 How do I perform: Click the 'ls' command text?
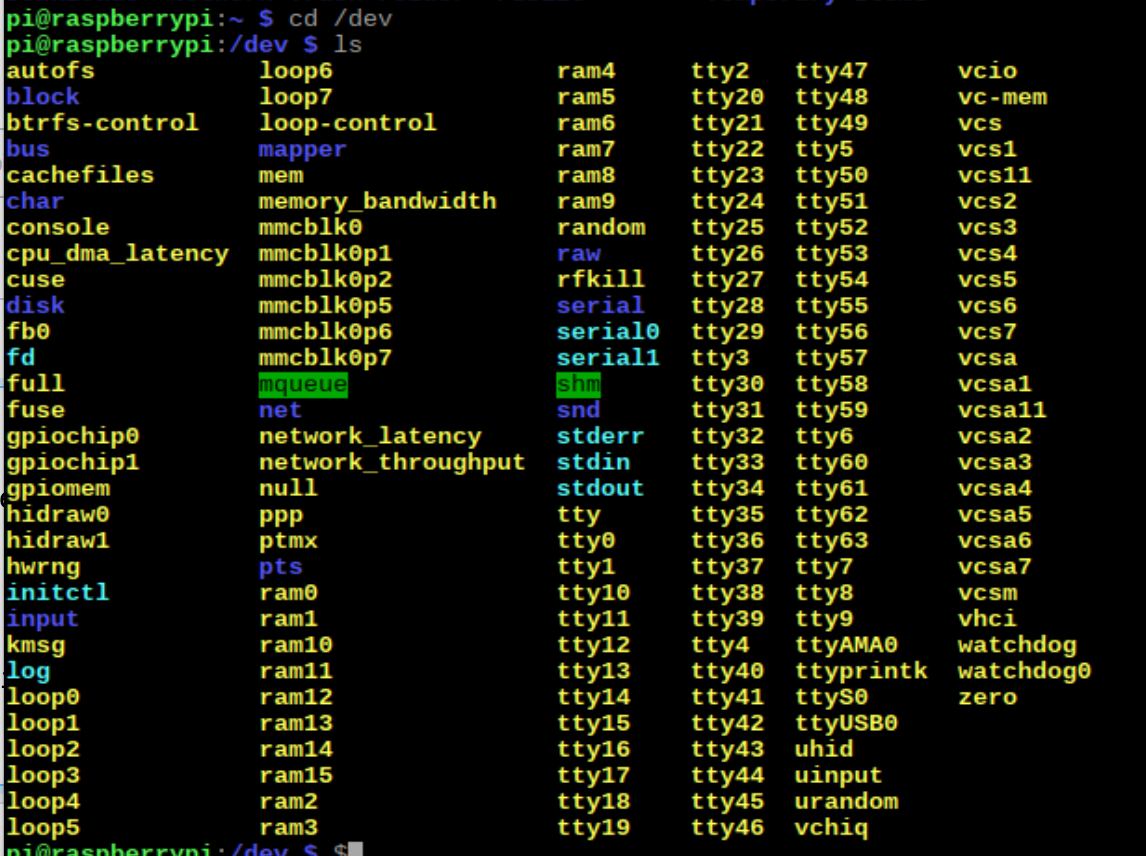[x=348, y=45]
